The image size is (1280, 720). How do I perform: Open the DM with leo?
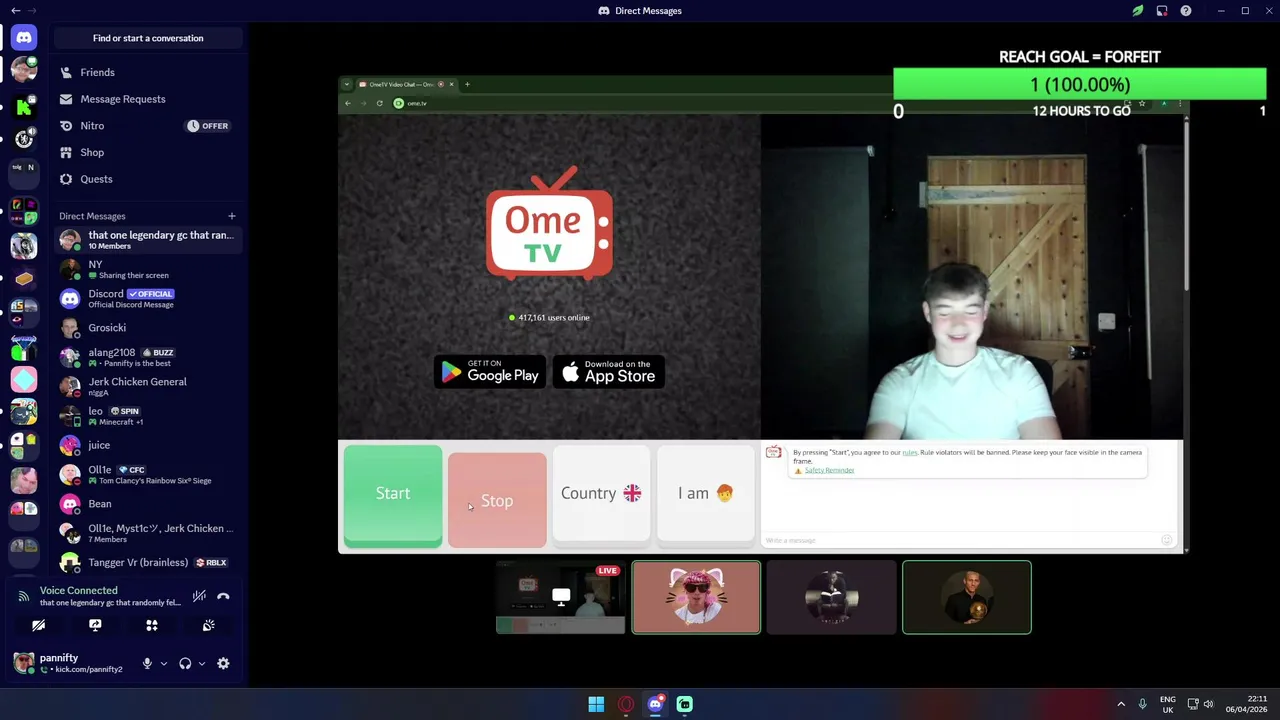(147, 416)
